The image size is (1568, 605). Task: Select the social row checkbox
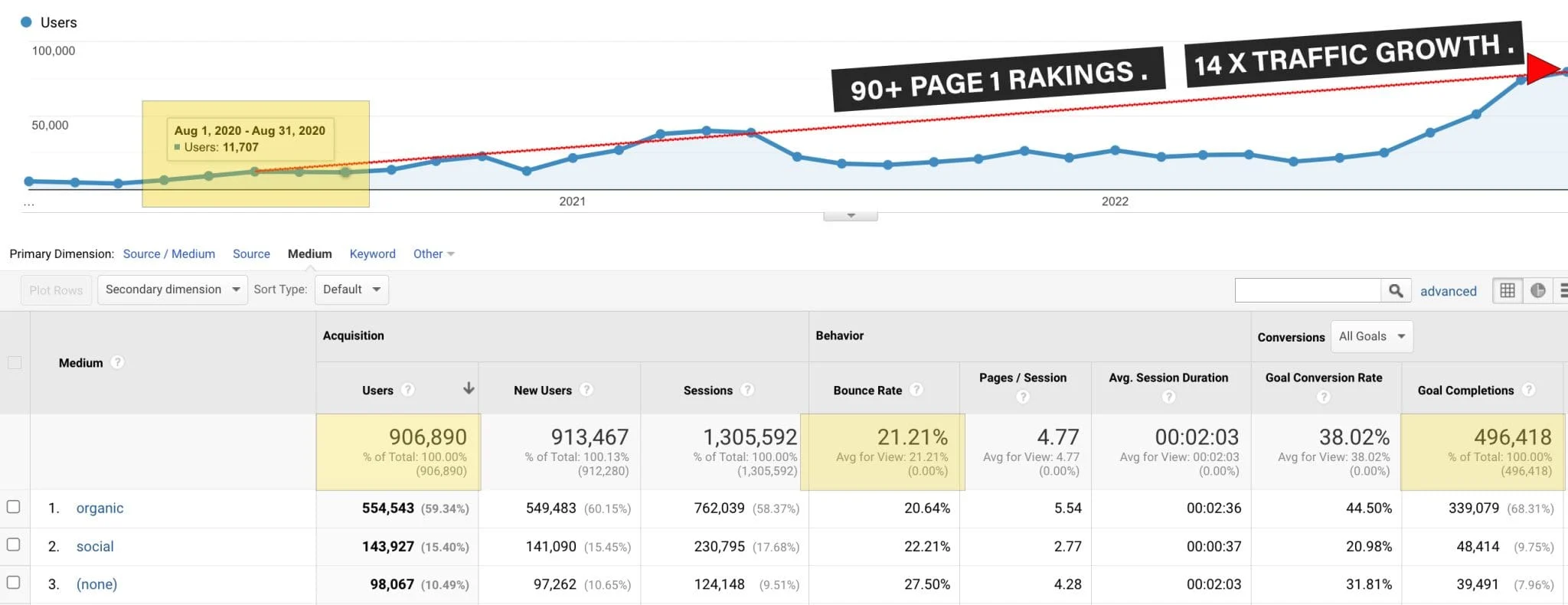point(14,544)
